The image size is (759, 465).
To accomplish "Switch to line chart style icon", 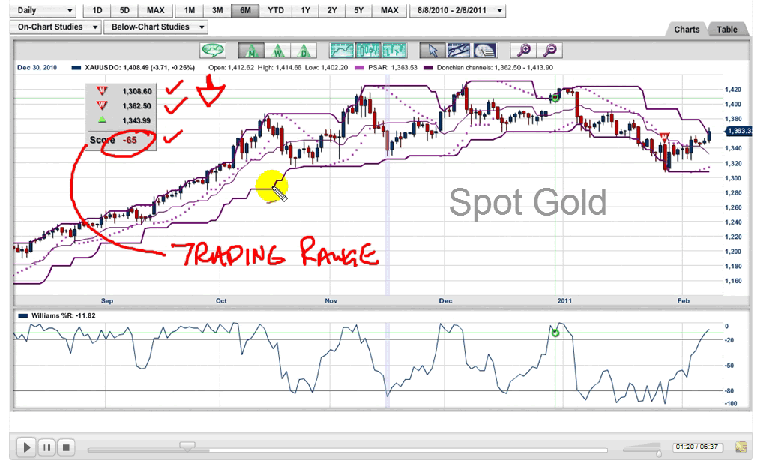I will click(x=342, y=50).
